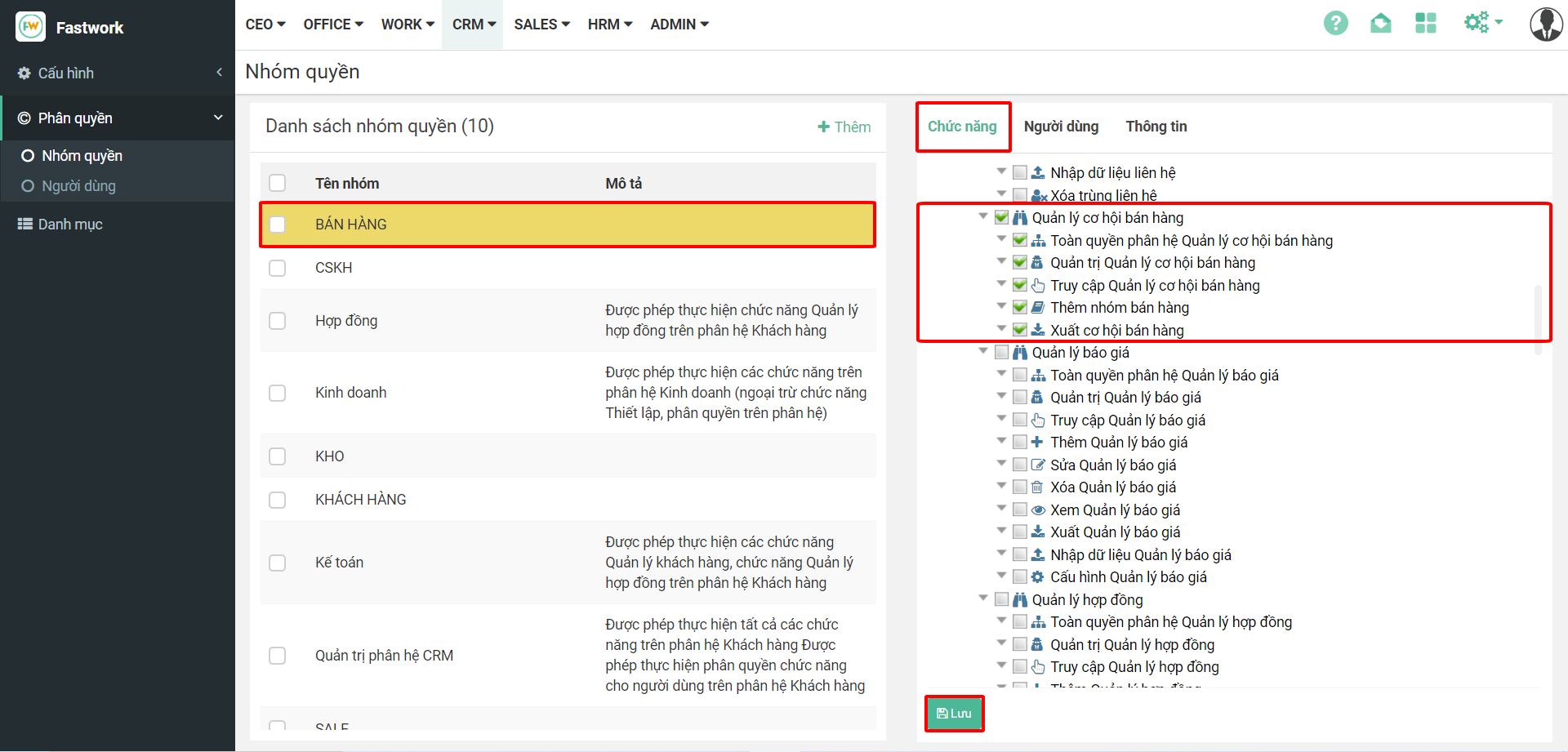Switch to the Người dùng tab
This screenshot has height=752, width=1568.
[1061, 127]
